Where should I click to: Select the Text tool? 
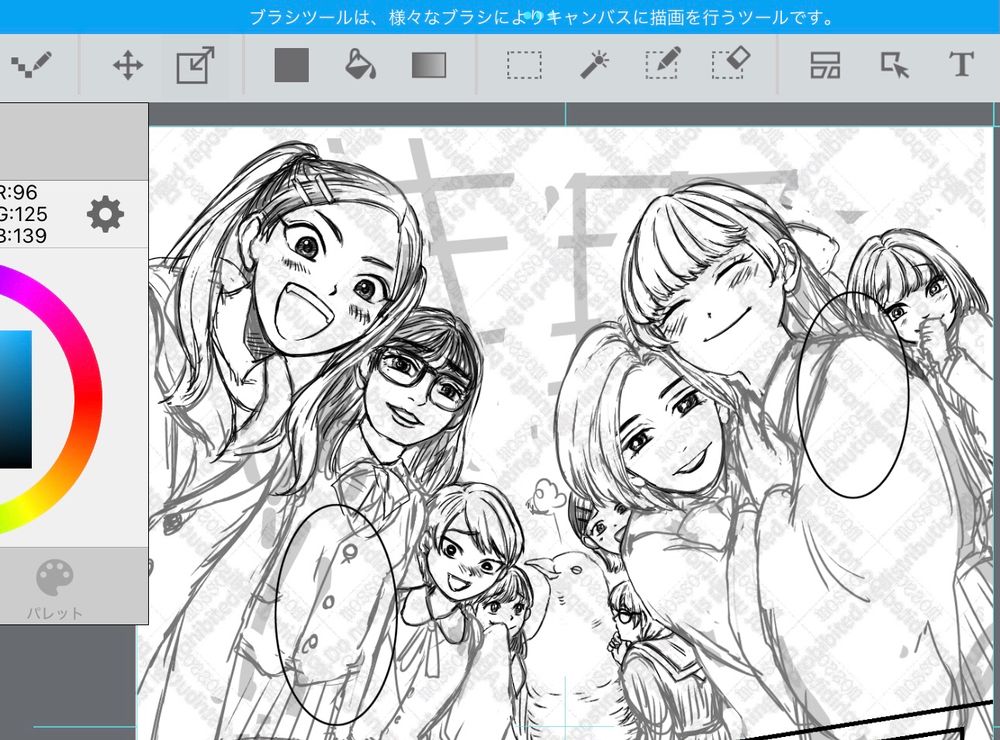coord(961,64)
